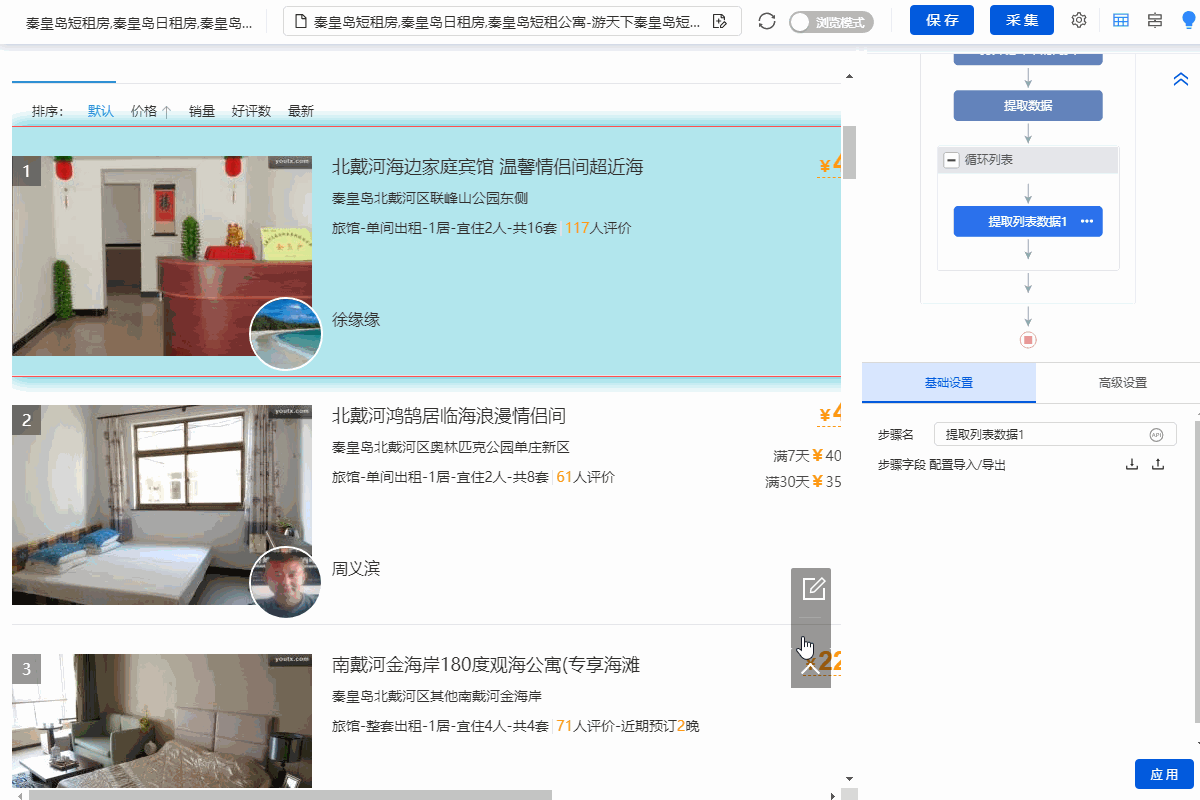Click the room photo of listing 3

[x=162, y=721]
